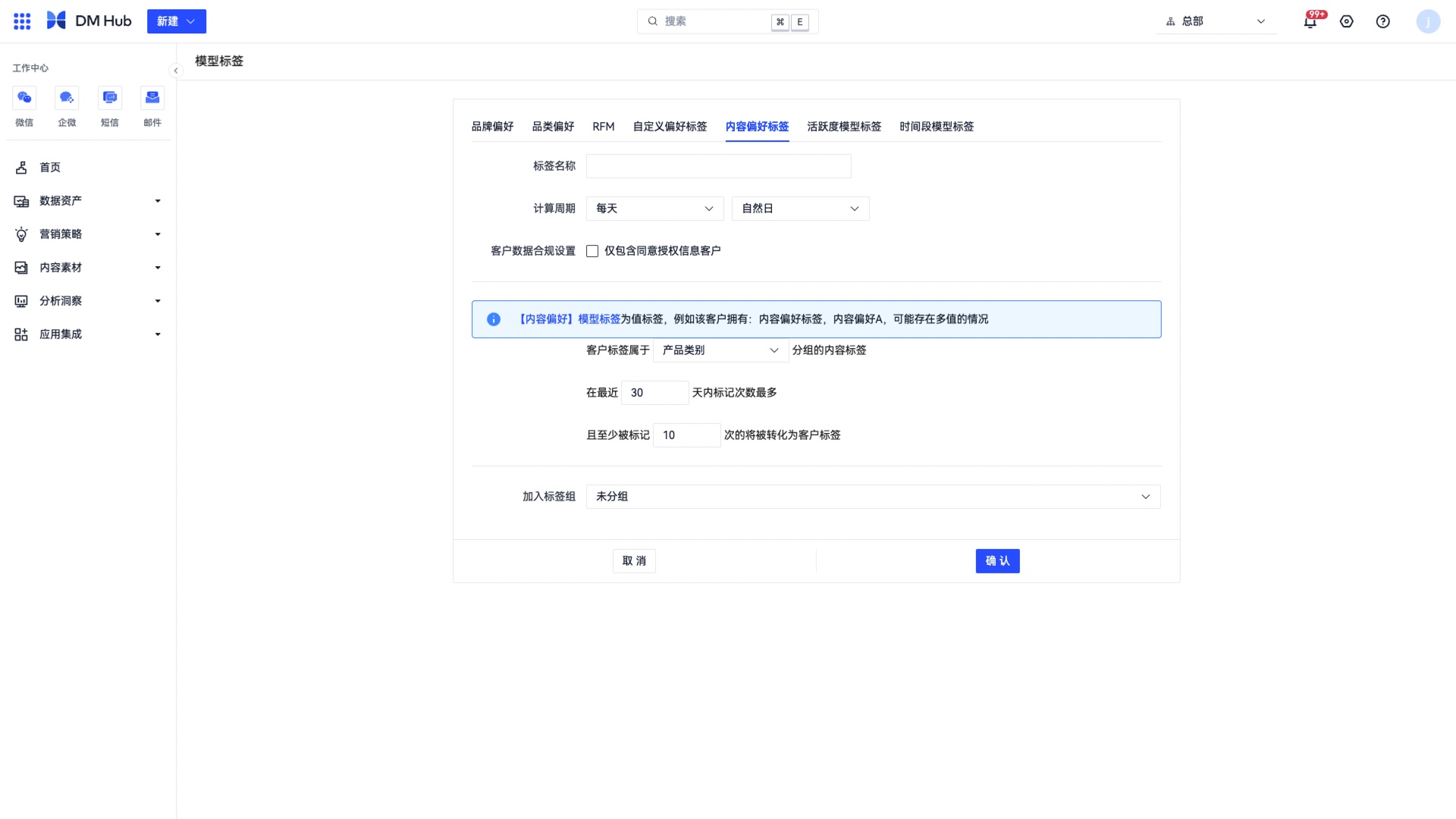Click the 99+ notification badge
1456x819 pixels.
coord(1317,14)
